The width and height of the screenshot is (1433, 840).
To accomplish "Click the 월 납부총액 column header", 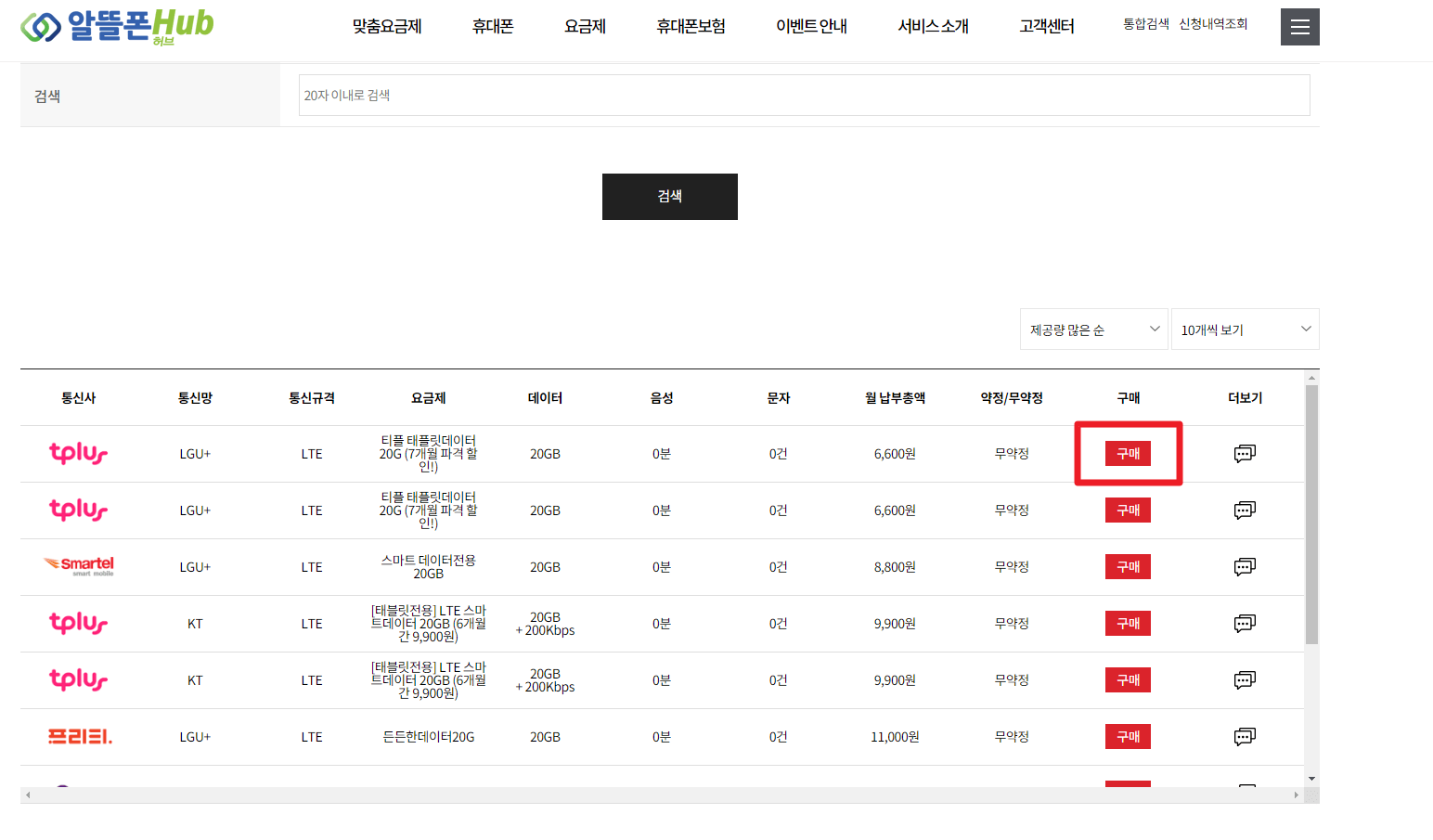I will click(895, 397).
